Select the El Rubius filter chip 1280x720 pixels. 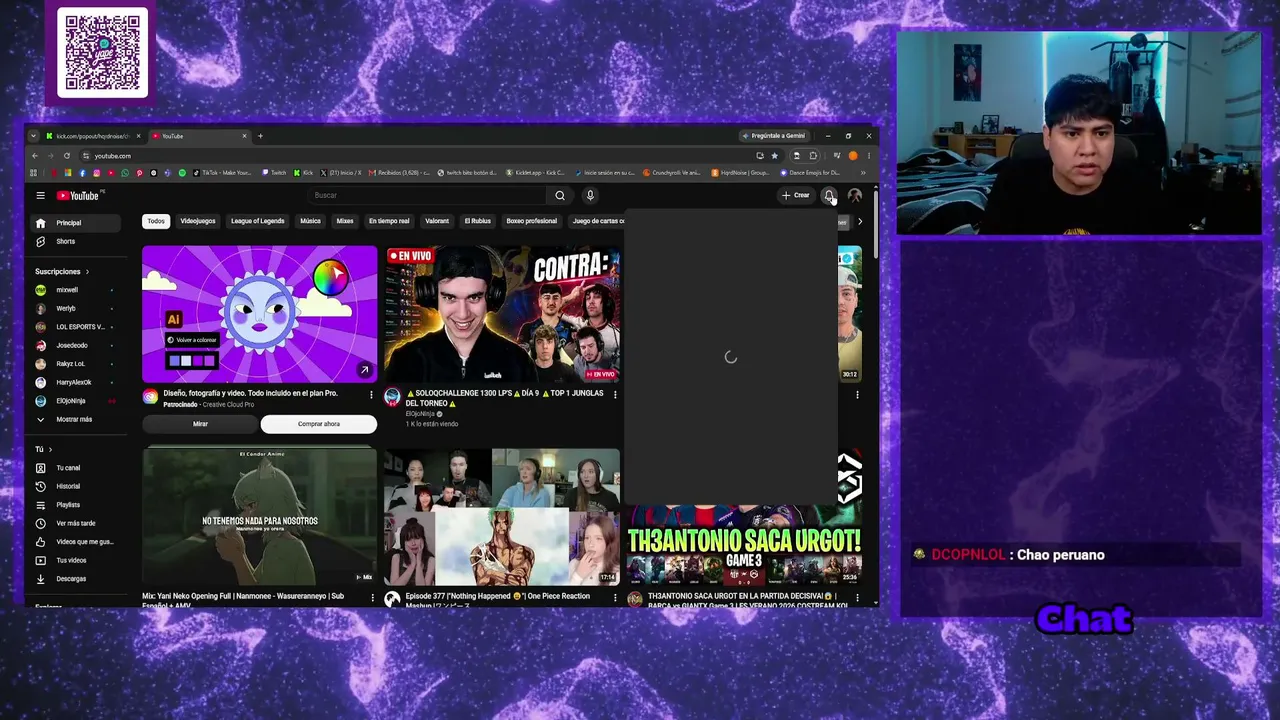tap(478, 221)
